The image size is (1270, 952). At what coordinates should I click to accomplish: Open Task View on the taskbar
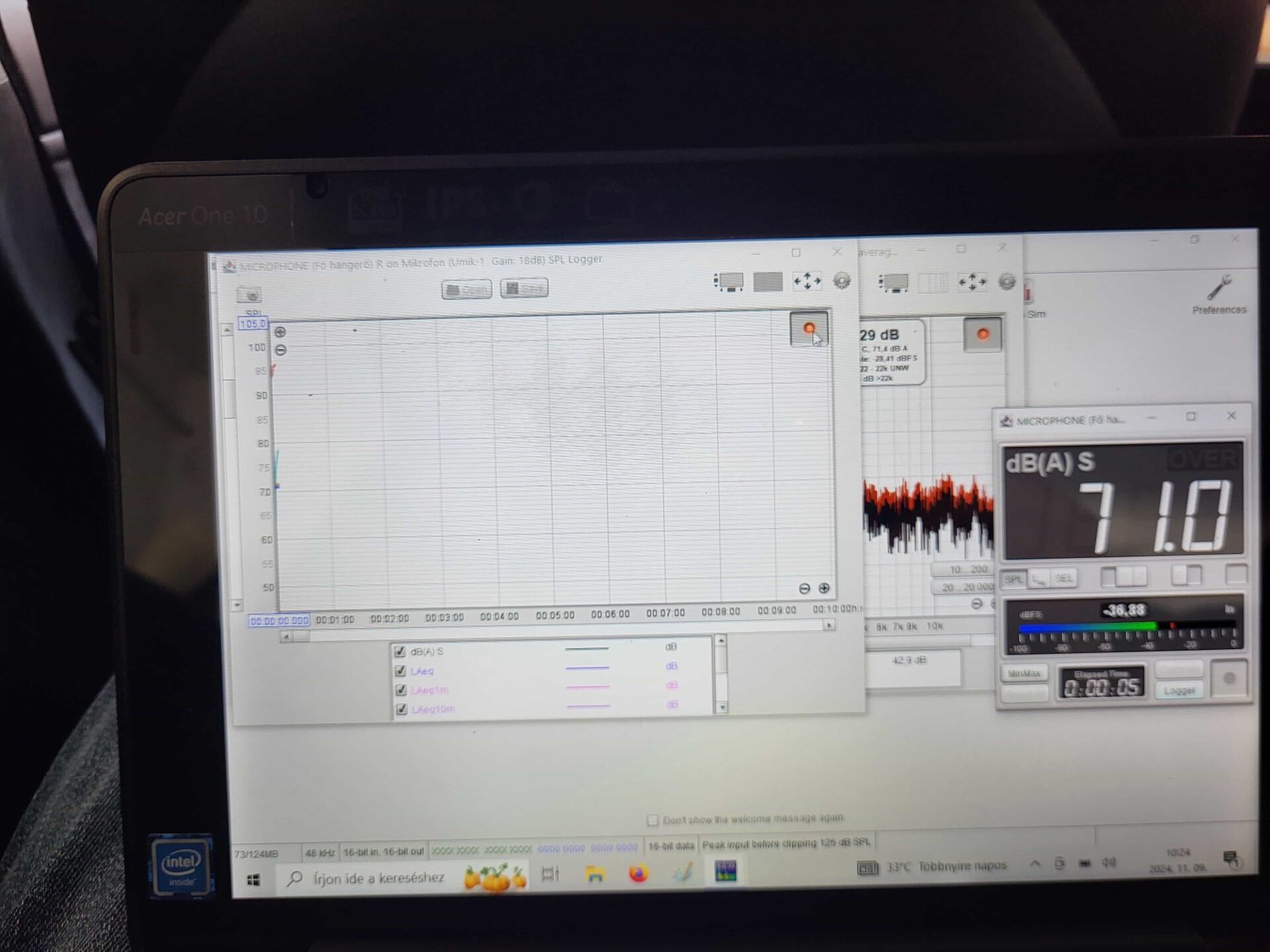550,874
